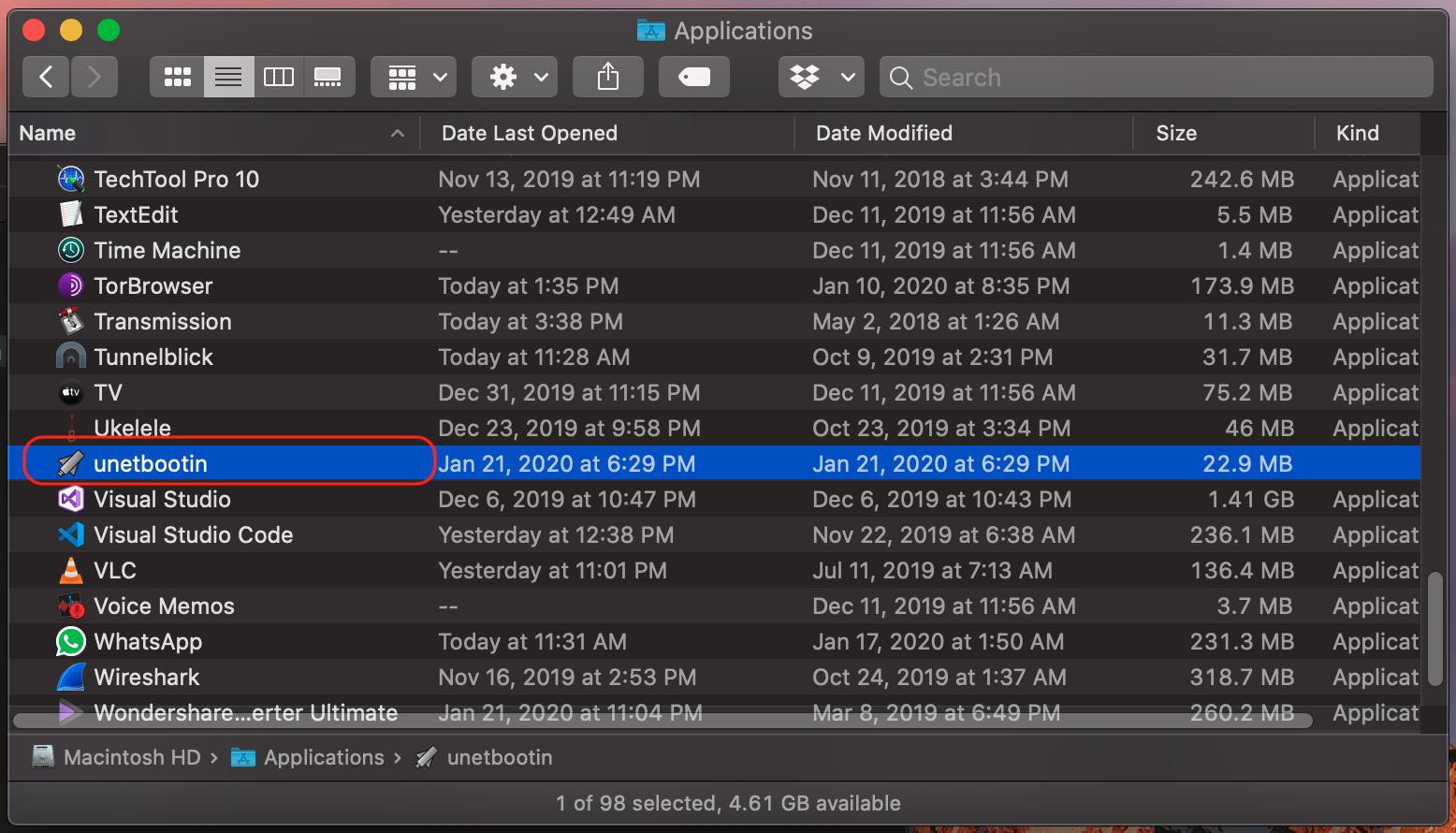1456x833 pixels.
Task: Switch to gallery view
Action: point(328,77)
